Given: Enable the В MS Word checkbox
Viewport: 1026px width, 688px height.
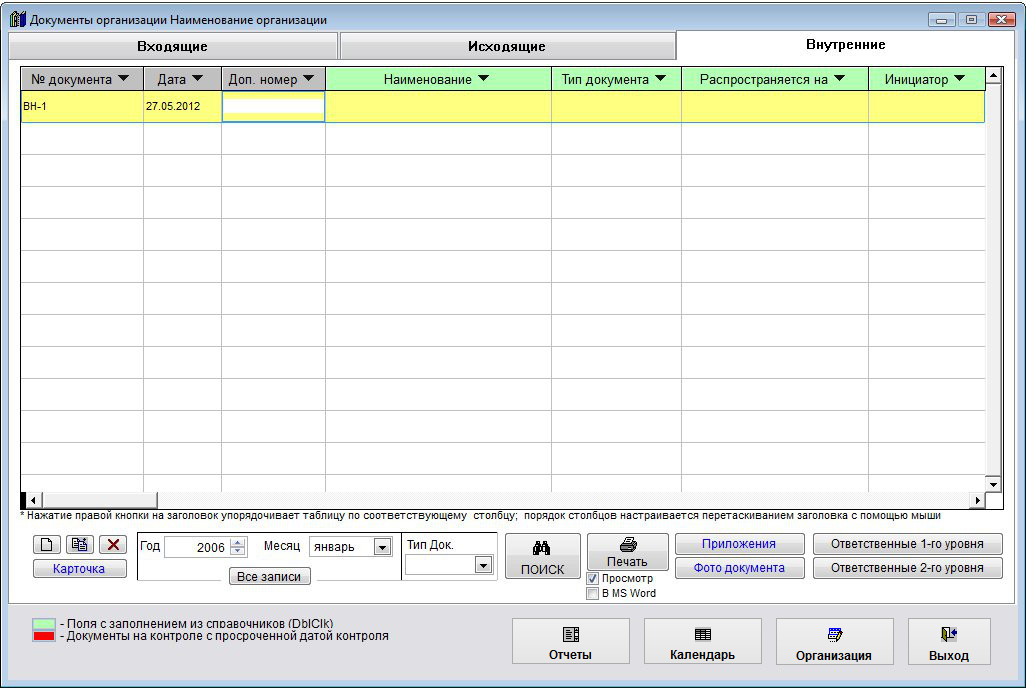Looking at the screenshot, I should click(593, 593).
